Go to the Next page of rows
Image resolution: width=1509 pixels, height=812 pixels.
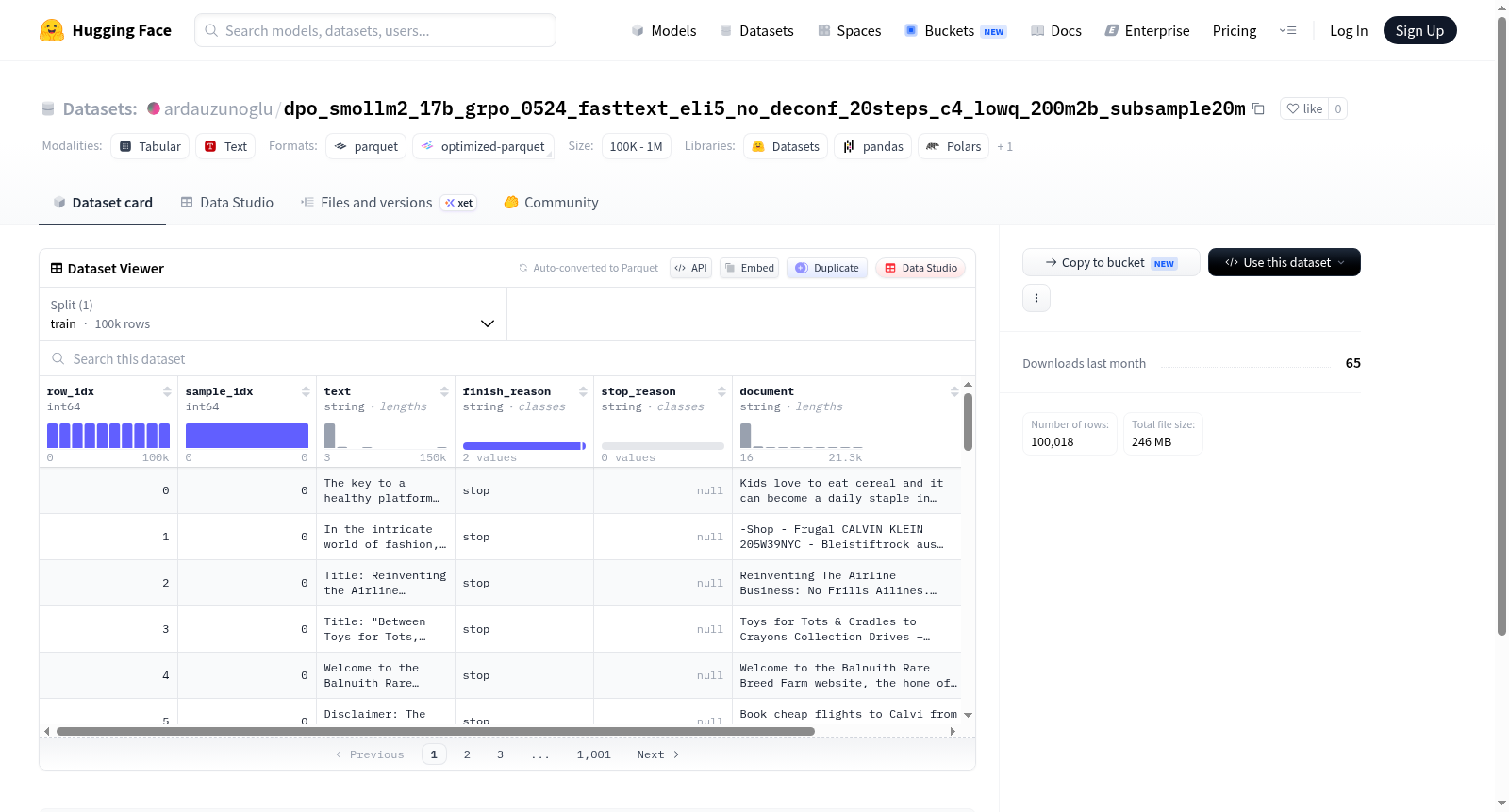tap(658, 754)
